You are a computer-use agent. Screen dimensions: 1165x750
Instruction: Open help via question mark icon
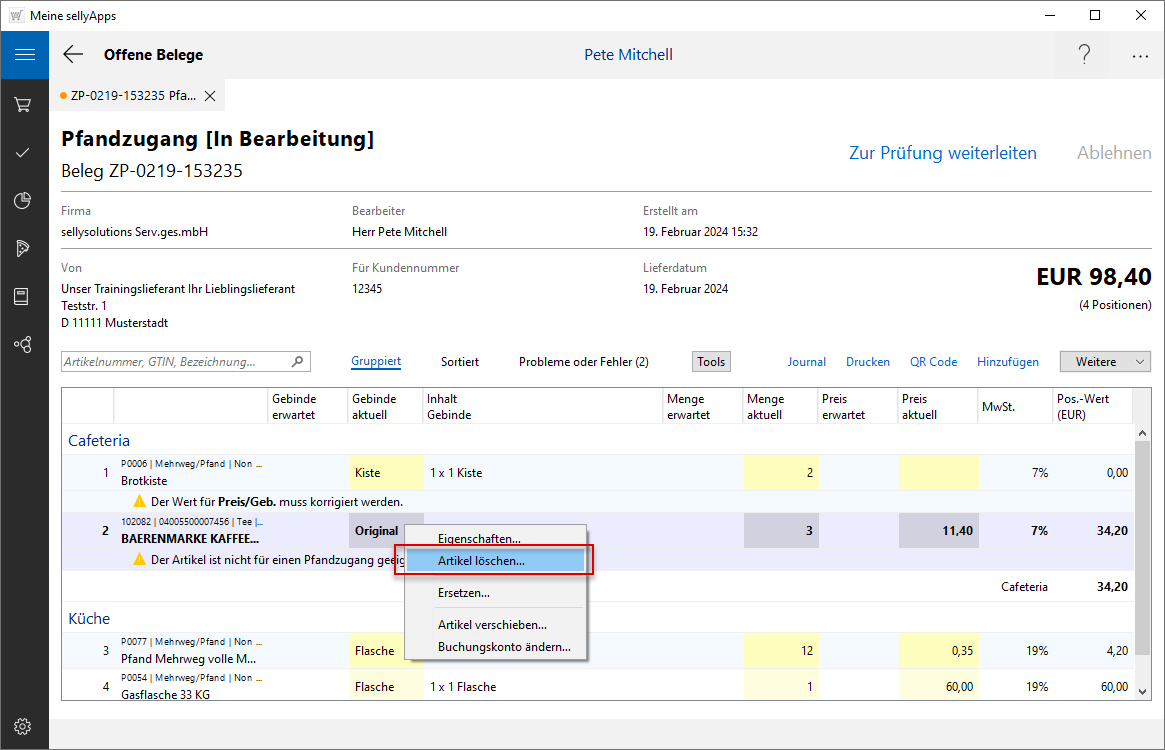click(x=1084, y=55)
